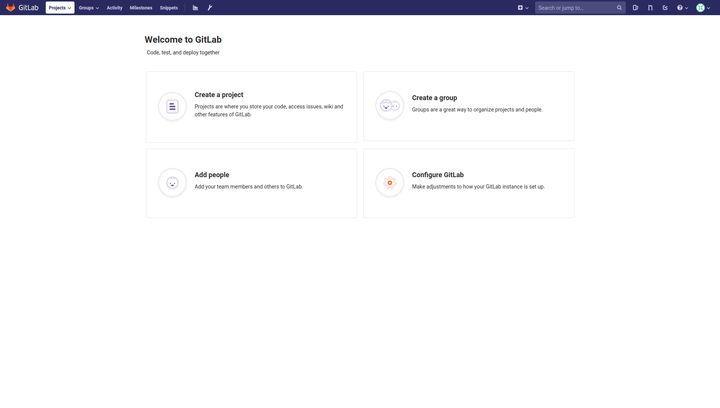The height and width of the screenshot is (408, 720).
Task: Open the Create a group heading
Action: click(x=434, y=98)
